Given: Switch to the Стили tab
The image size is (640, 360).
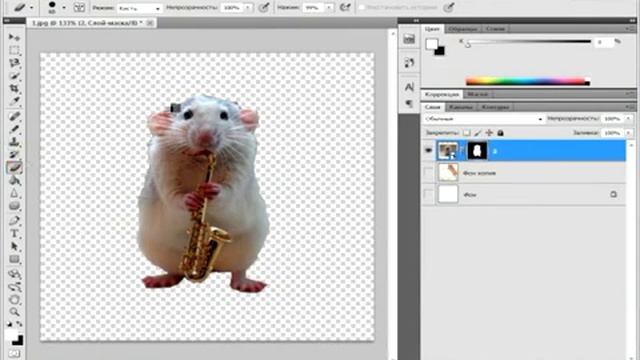Looking at the screenshot, I should tap(495, 29).
